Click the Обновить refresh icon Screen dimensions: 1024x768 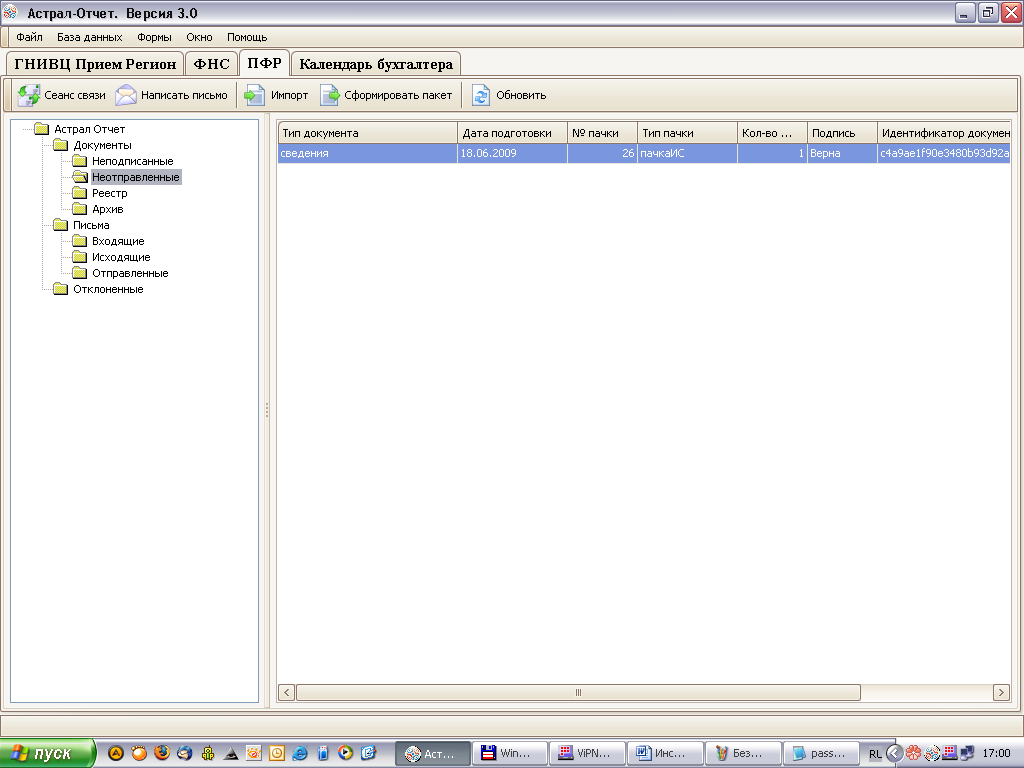click(481, 95)
